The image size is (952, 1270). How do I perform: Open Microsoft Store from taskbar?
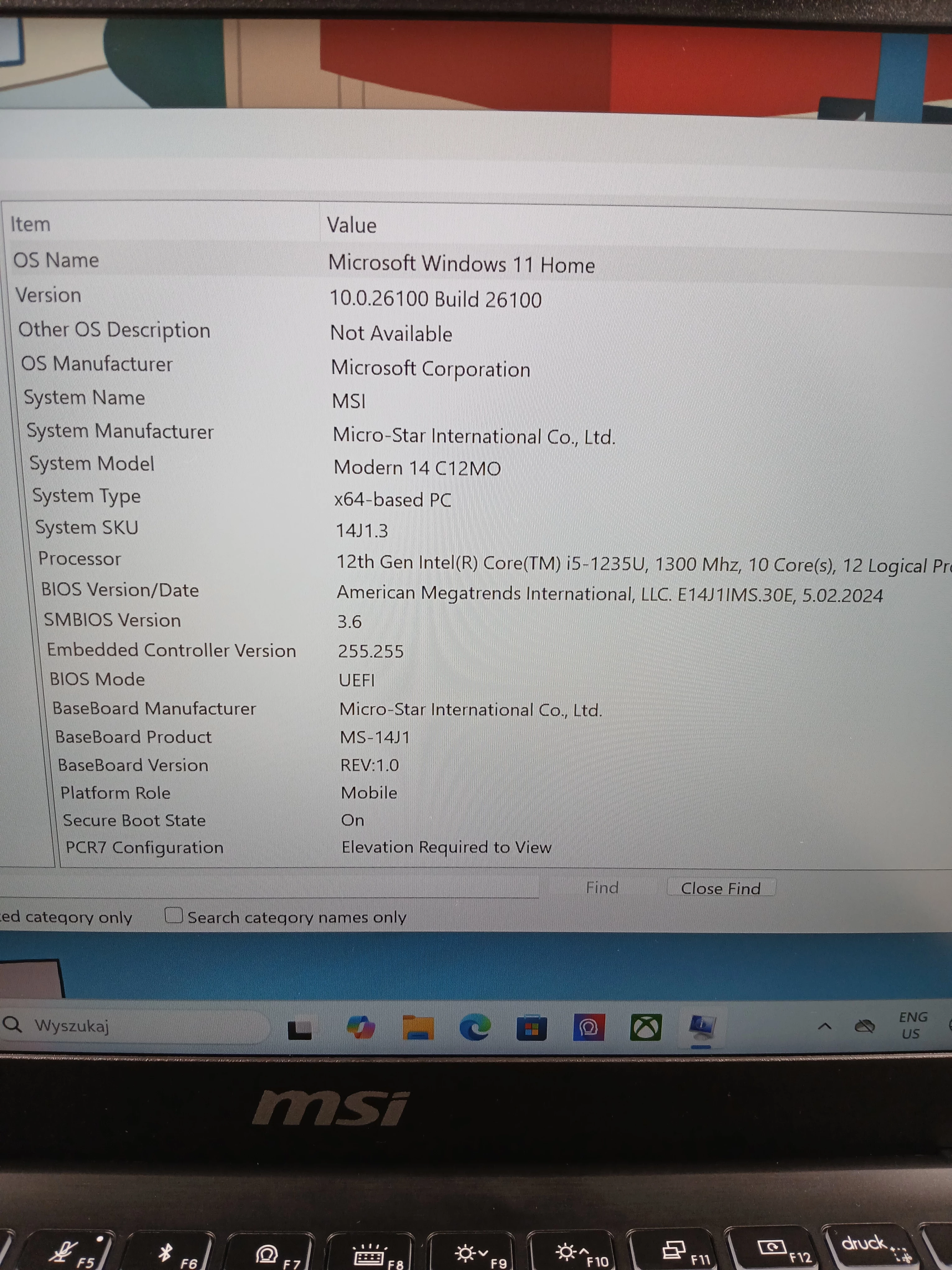click(532, 1028)
